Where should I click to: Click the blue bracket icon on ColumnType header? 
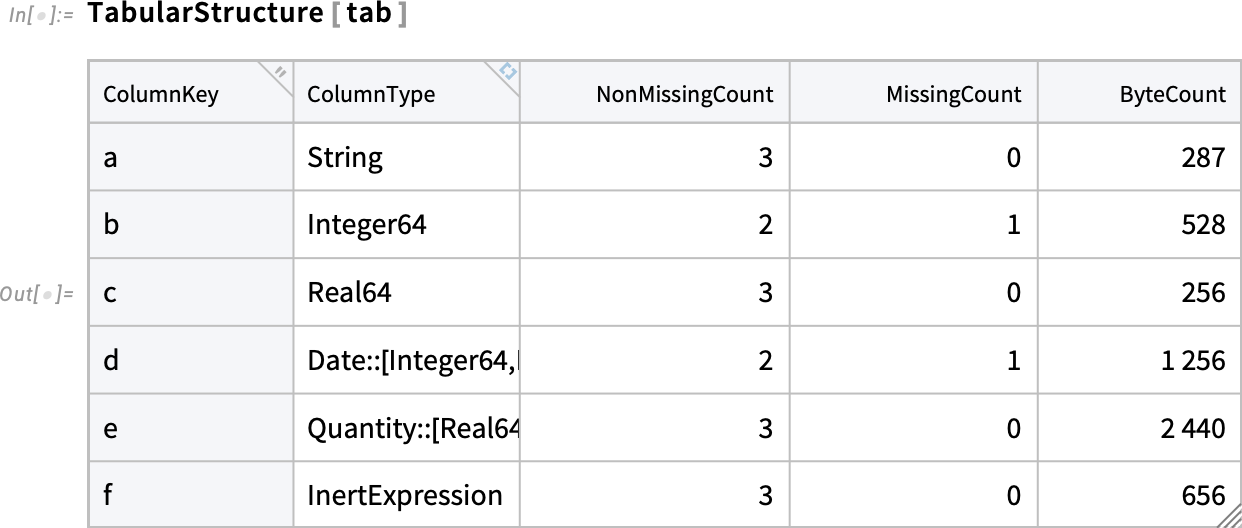point(508,72)
